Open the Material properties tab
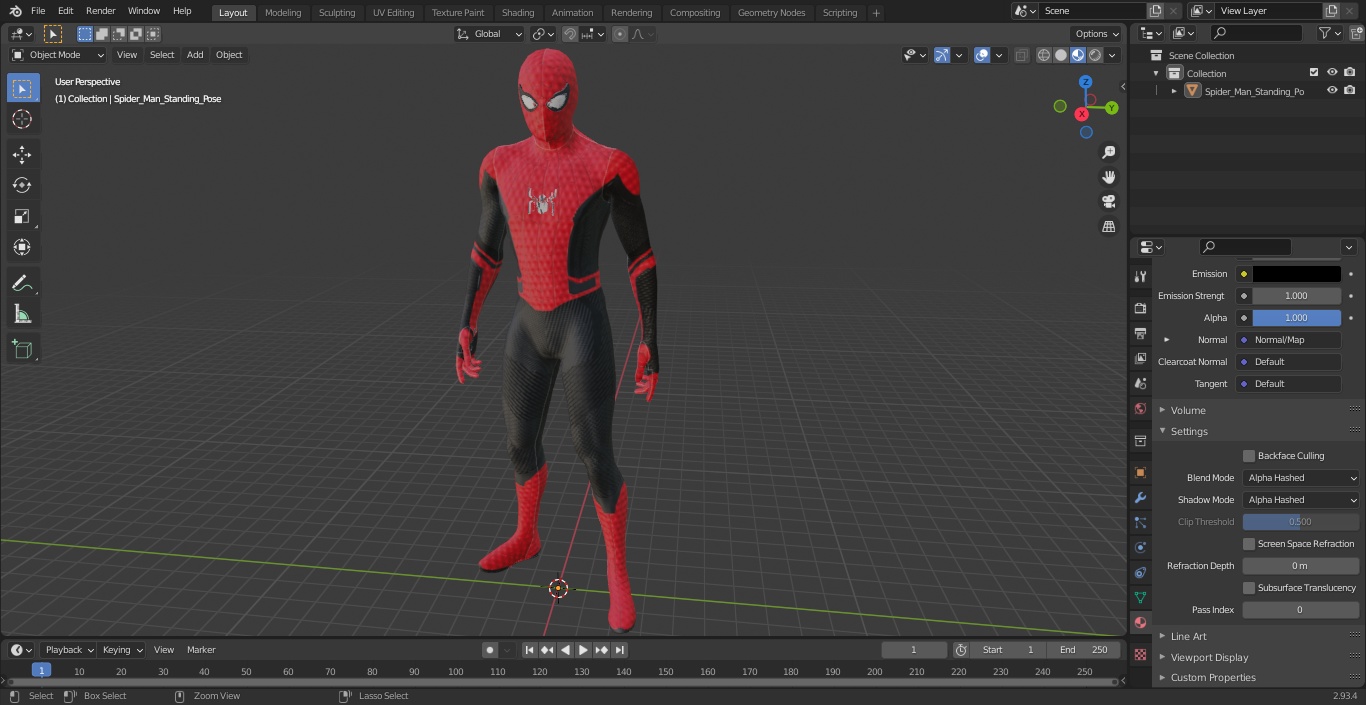 1140,622
